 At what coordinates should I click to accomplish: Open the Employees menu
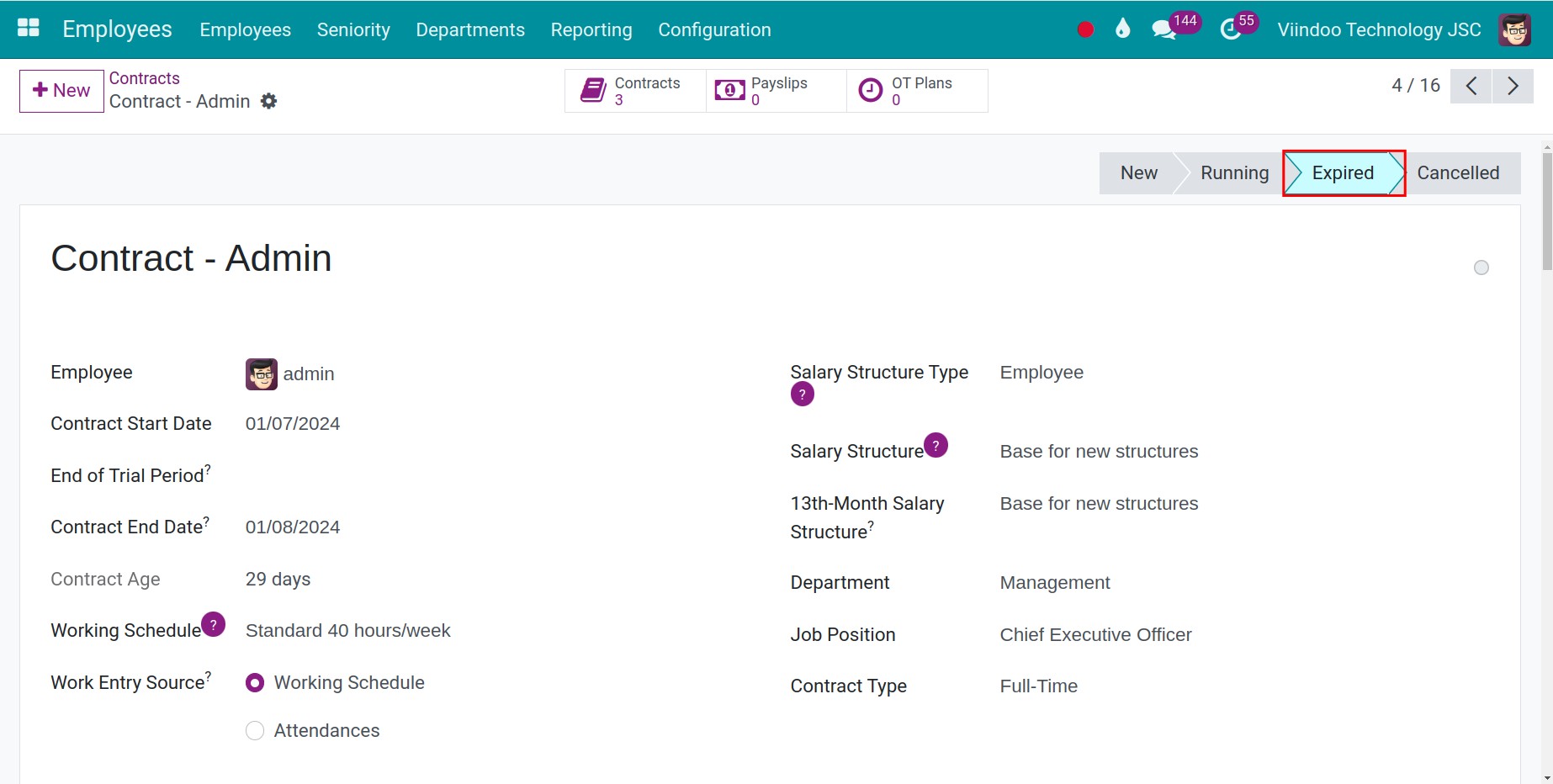pyautogui.click(x=245, y=29)
